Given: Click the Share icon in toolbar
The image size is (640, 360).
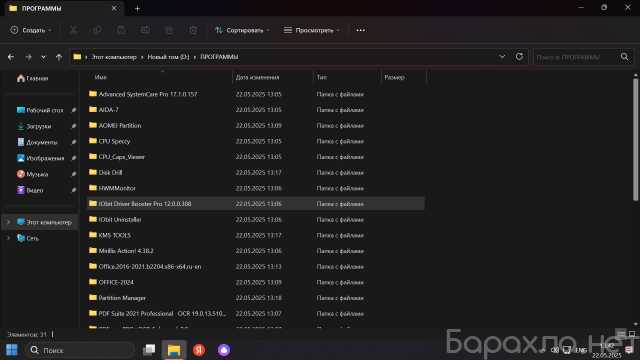Looking at the screenshot, I should (x=169, y=30).
